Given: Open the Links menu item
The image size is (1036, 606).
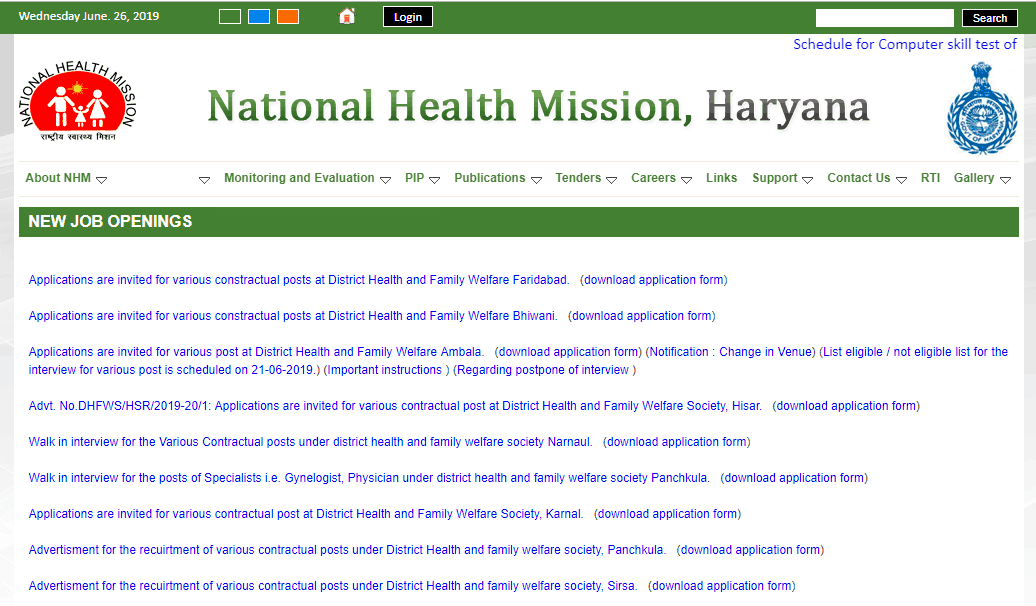Looking at the screenshot, I should pos(721,178).
